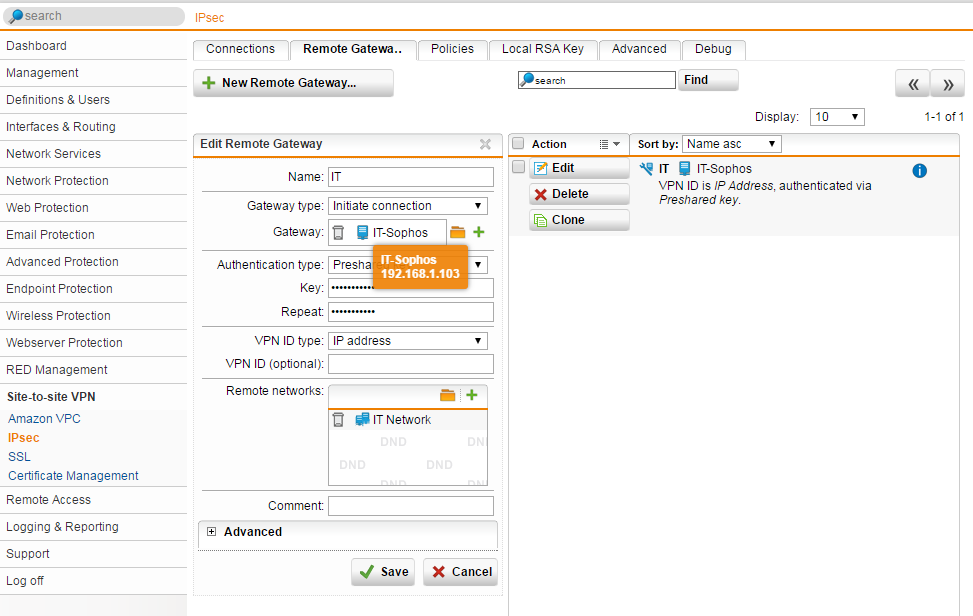Open the gateway object folder browser
The height and width of the screenshot is (616, 973).
[x=457, y=232]
